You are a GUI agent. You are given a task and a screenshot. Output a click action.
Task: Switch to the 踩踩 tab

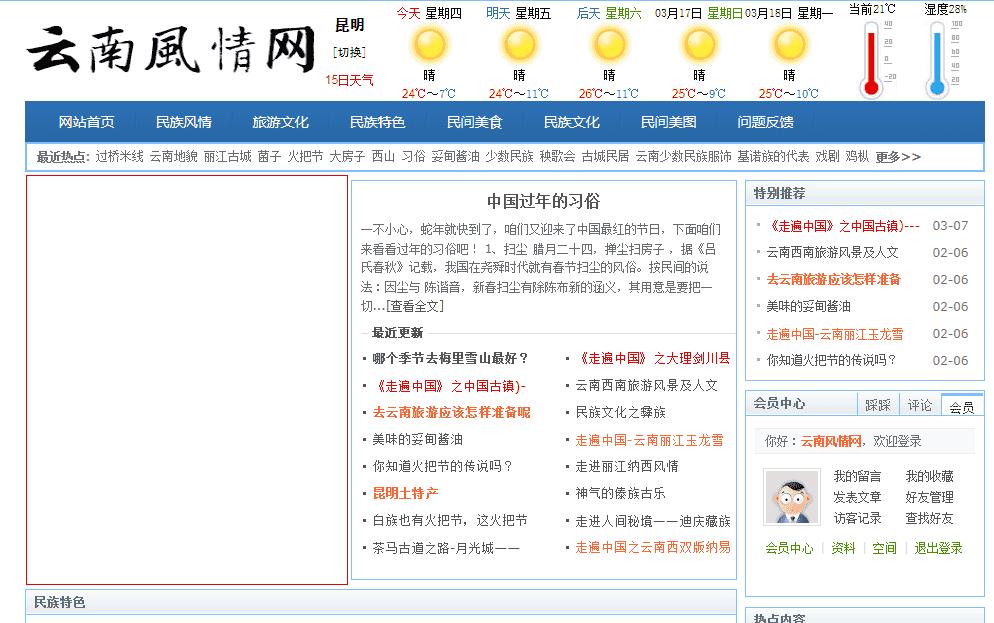click(877, 404)
